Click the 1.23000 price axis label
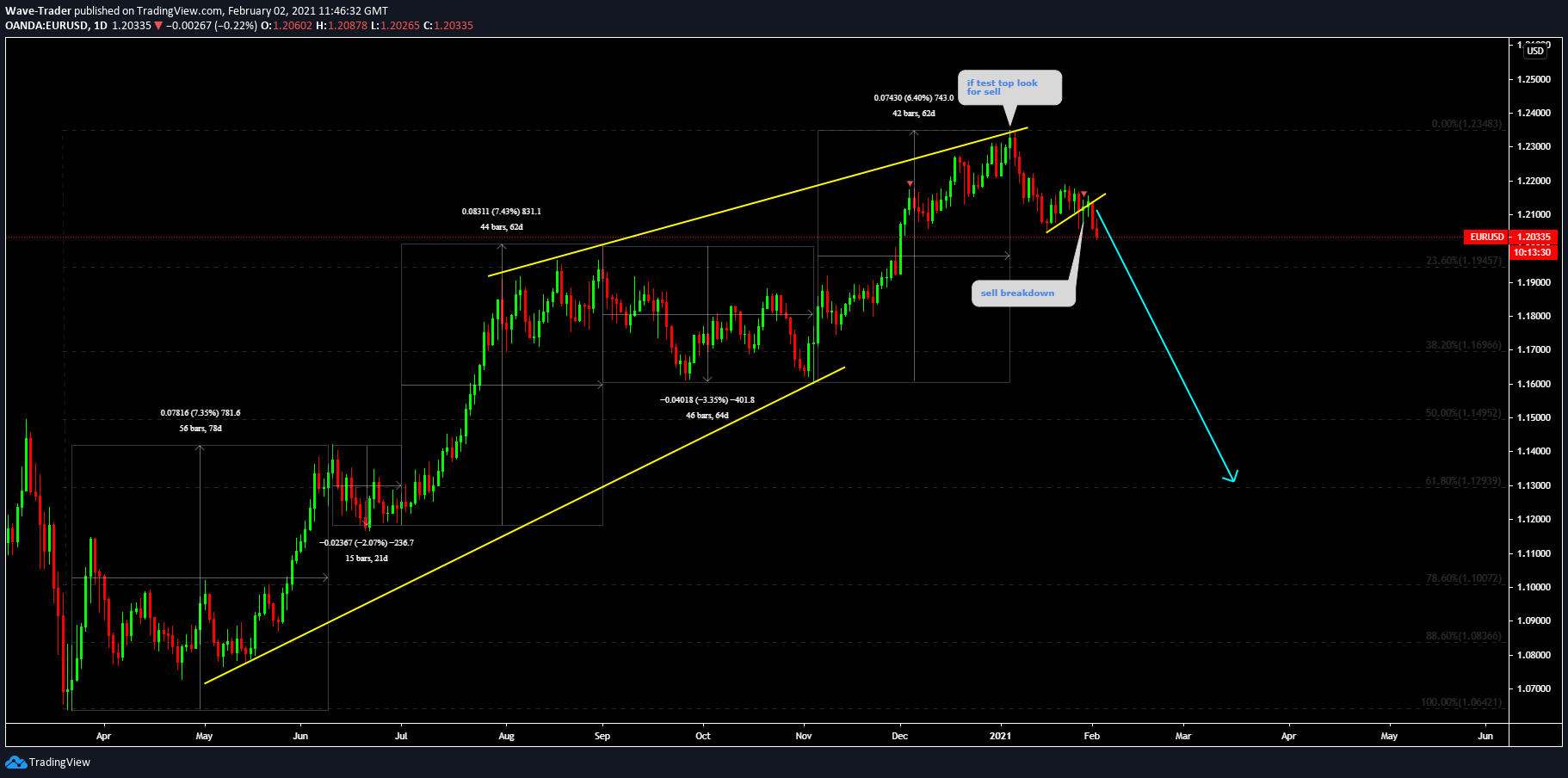 click(1534, 147)
